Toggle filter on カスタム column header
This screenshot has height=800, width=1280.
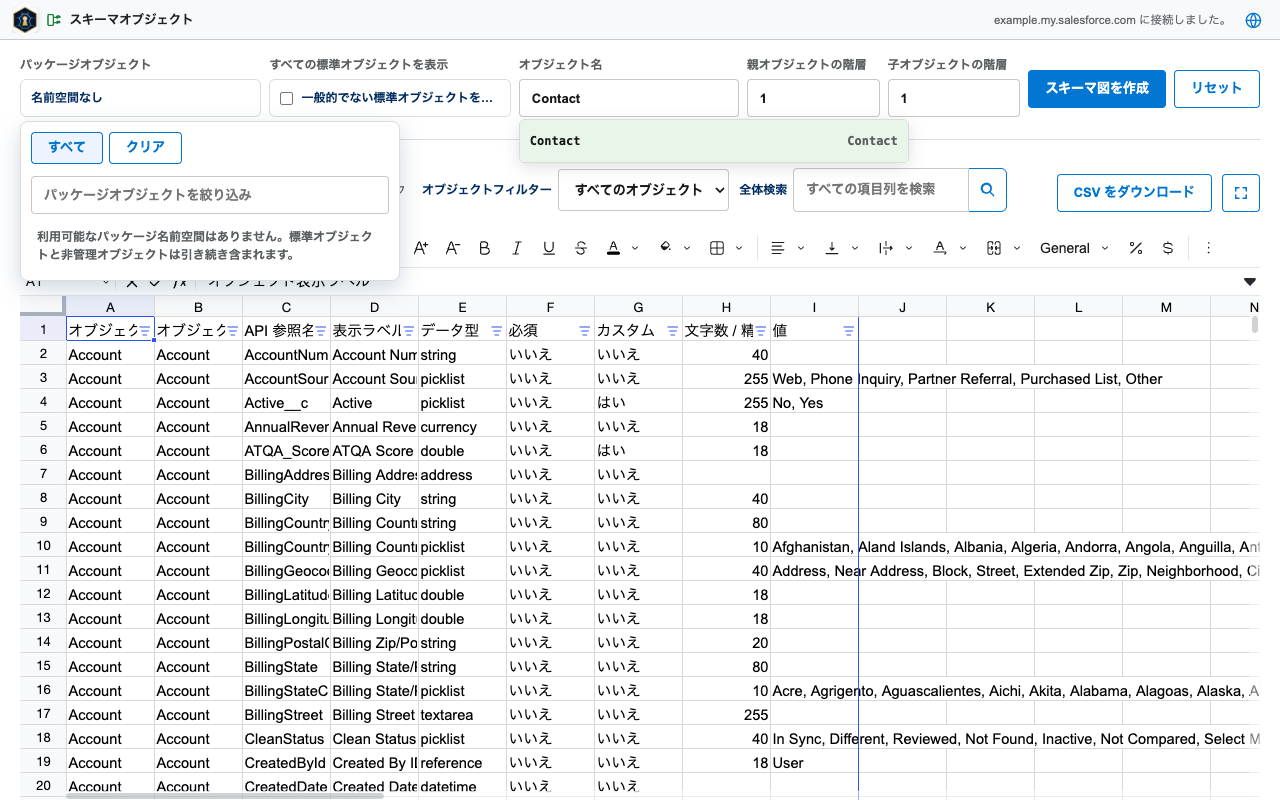(x=672, y=331)
